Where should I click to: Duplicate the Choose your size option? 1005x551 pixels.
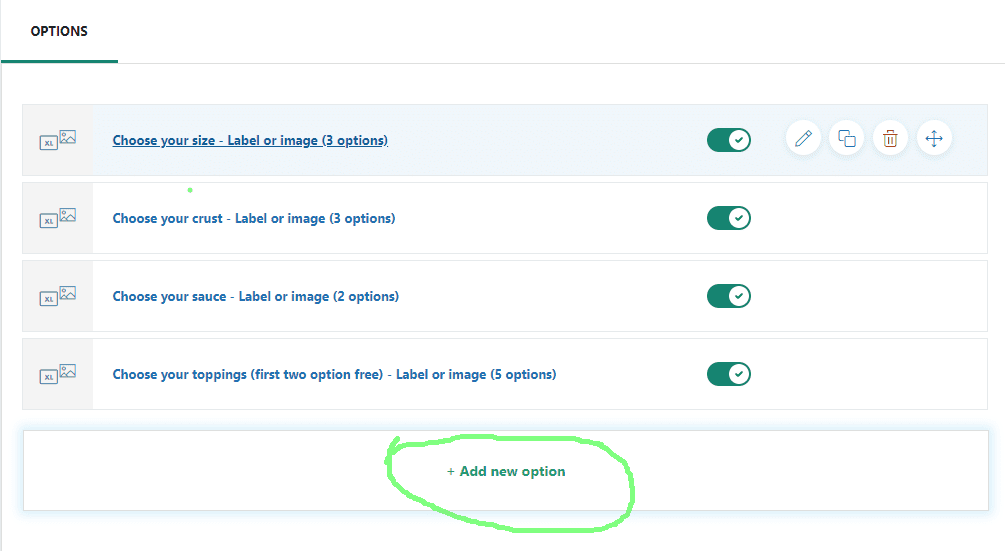click(847, 138)
